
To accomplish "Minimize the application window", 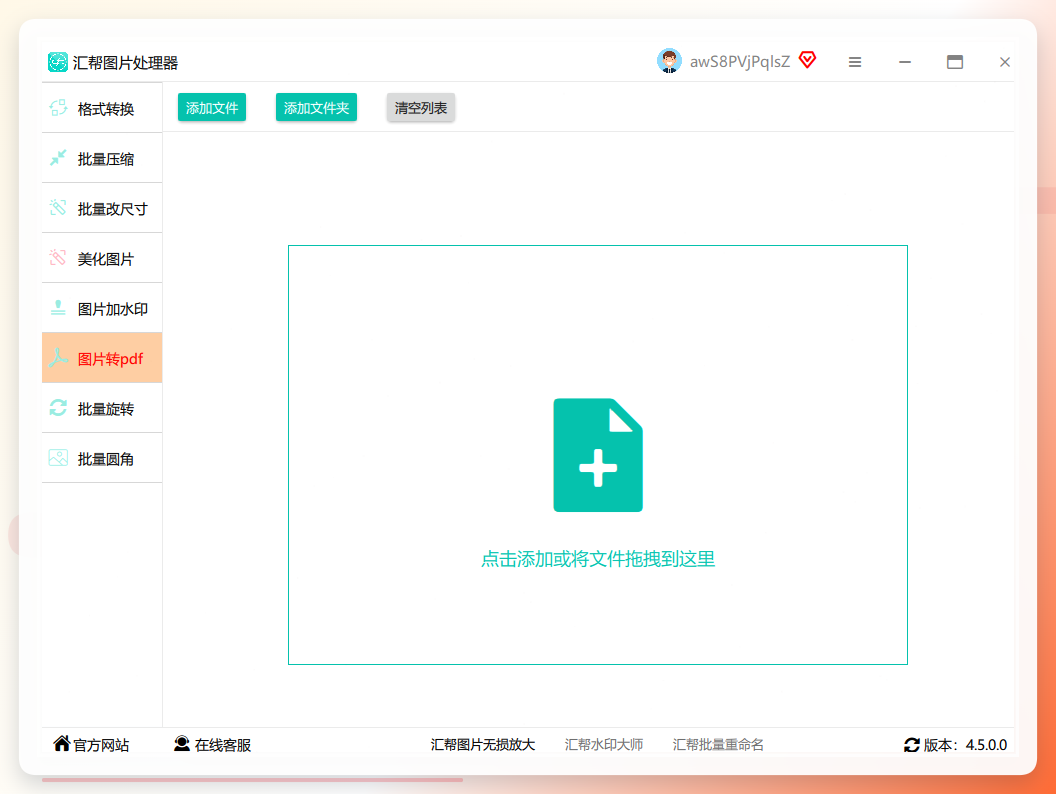I will pos(904,62).
